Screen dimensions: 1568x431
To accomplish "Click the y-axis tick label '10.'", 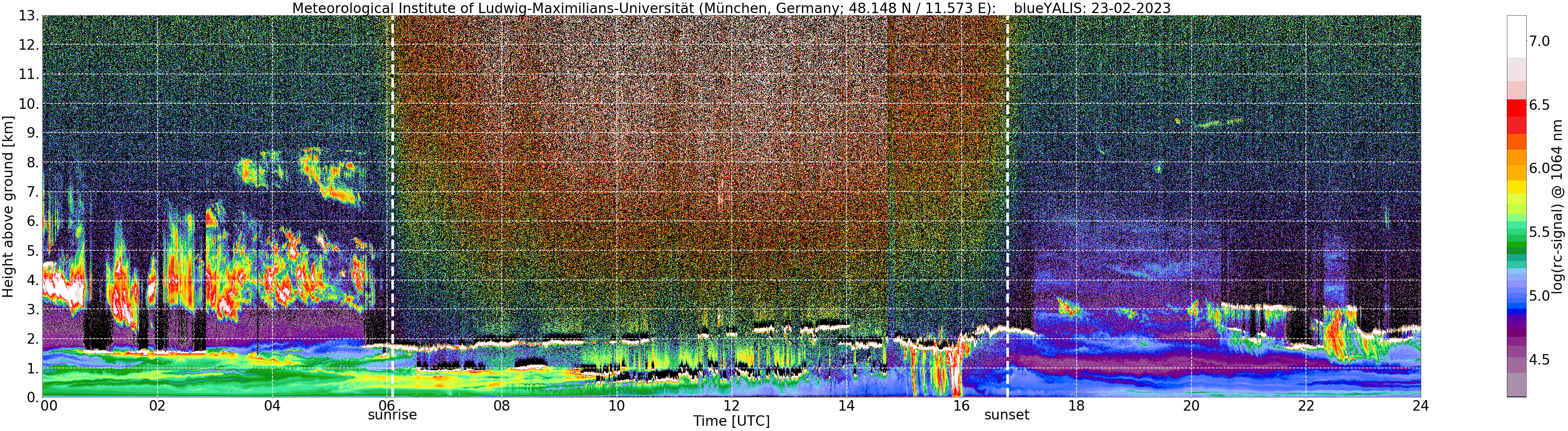I will pos(29,104).
